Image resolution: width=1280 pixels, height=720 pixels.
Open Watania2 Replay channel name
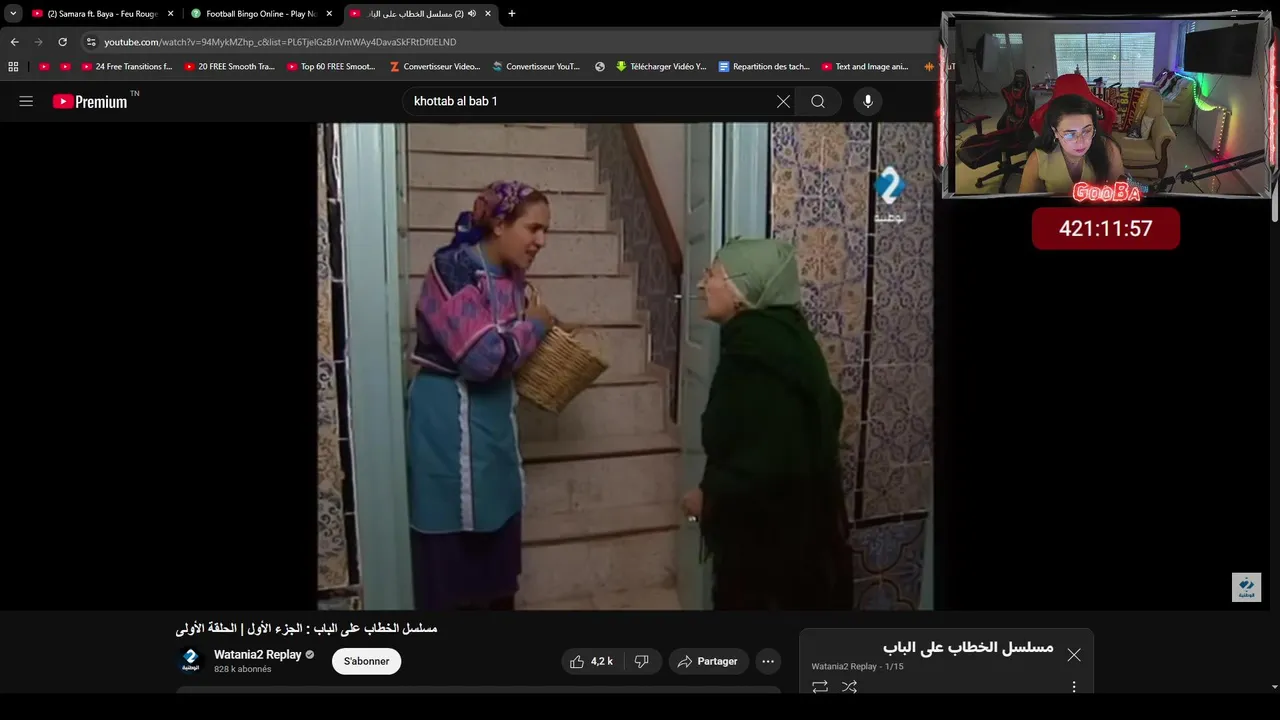[x=258, y=655]
